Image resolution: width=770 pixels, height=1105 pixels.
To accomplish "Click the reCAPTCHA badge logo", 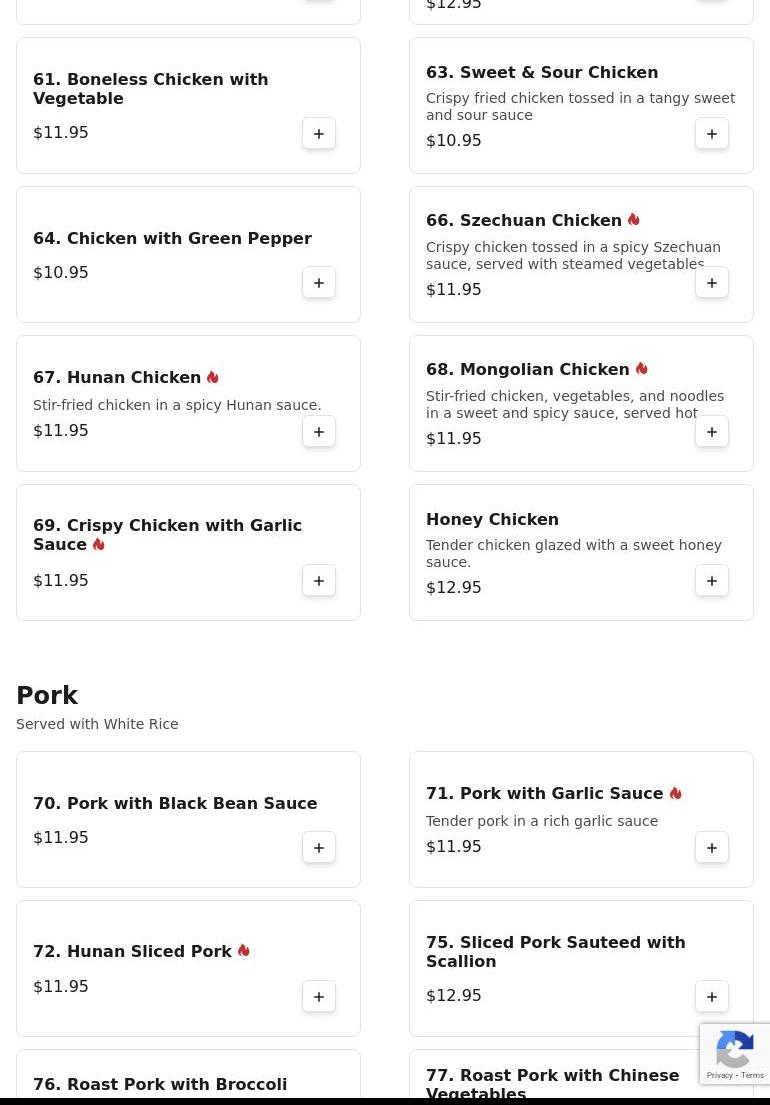I will point(735,1049).
